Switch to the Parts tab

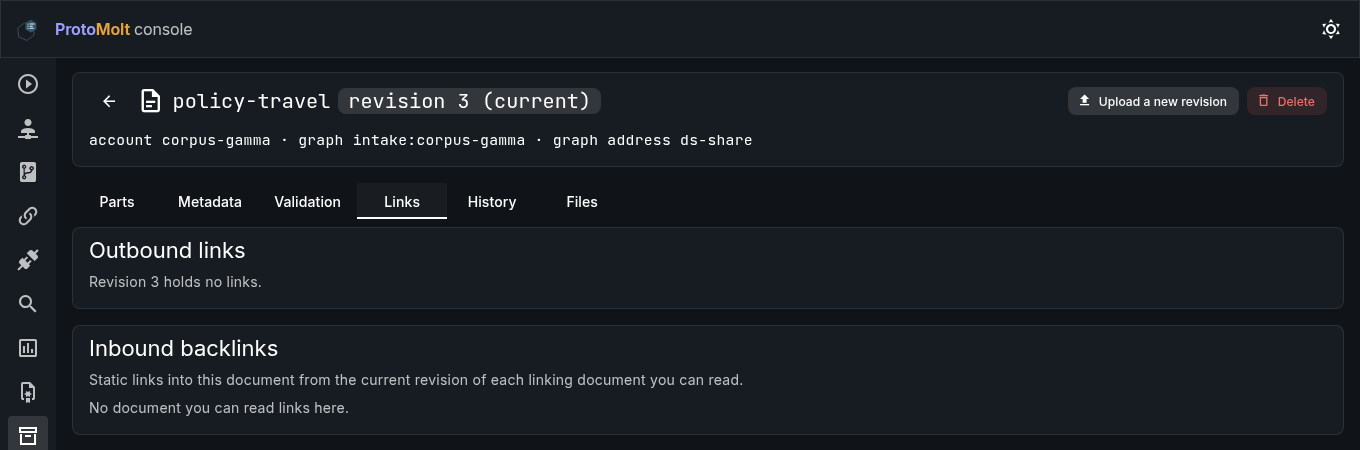point(117,201)
